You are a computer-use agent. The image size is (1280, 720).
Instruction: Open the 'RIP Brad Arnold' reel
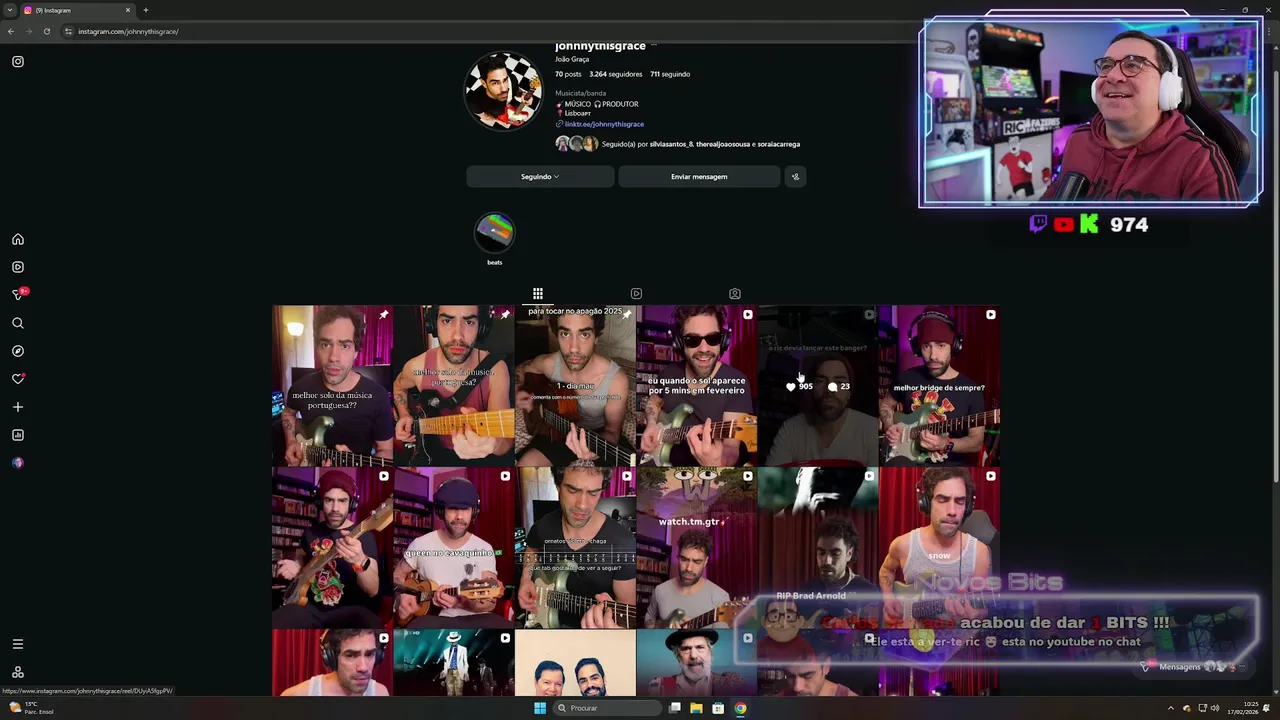pyautogui.click(x=817, y=547)
